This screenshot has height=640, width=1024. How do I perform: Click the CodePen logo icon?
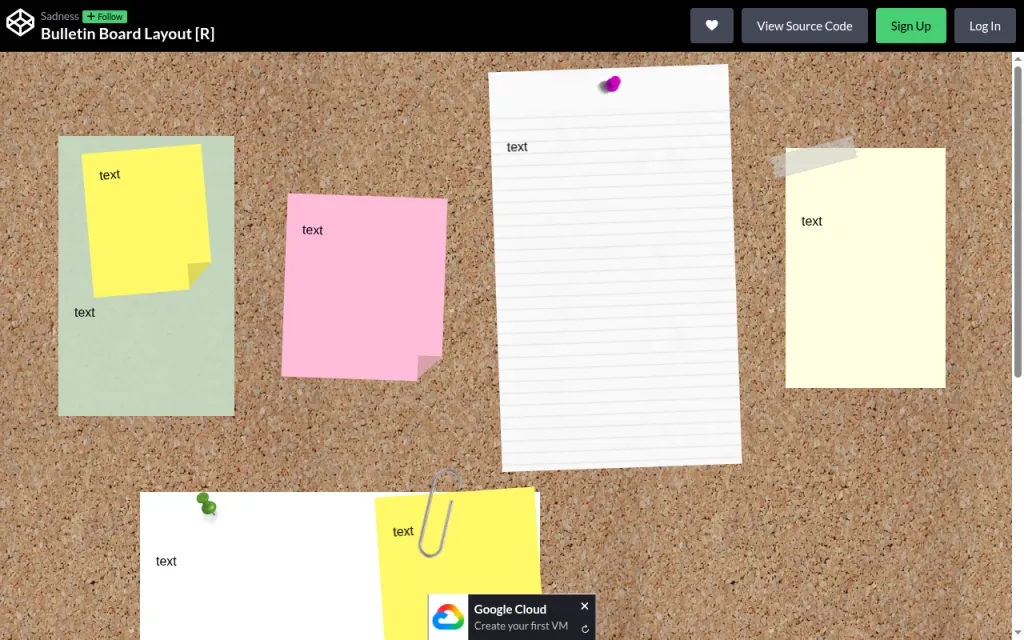click(x=20, y=24)
